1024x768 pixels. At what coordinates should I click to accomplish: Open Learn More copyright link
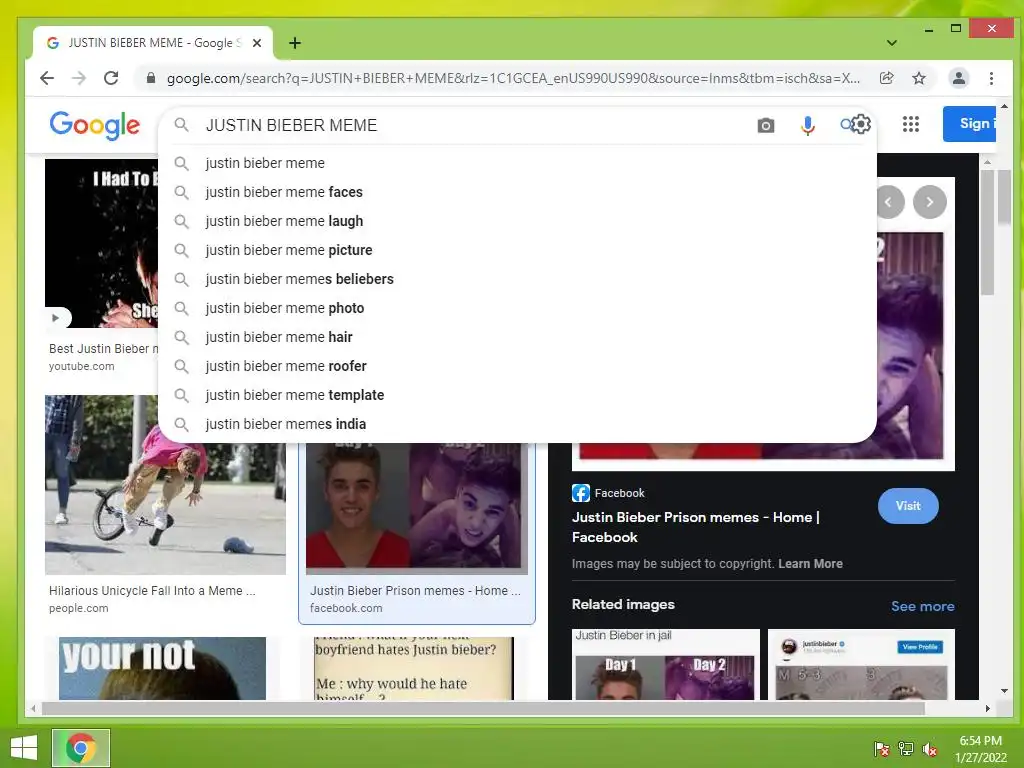810,564
